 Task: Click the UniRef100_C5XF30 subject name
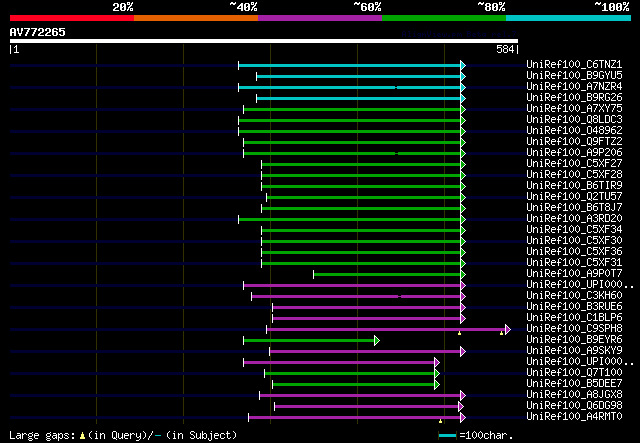(574, 240)
